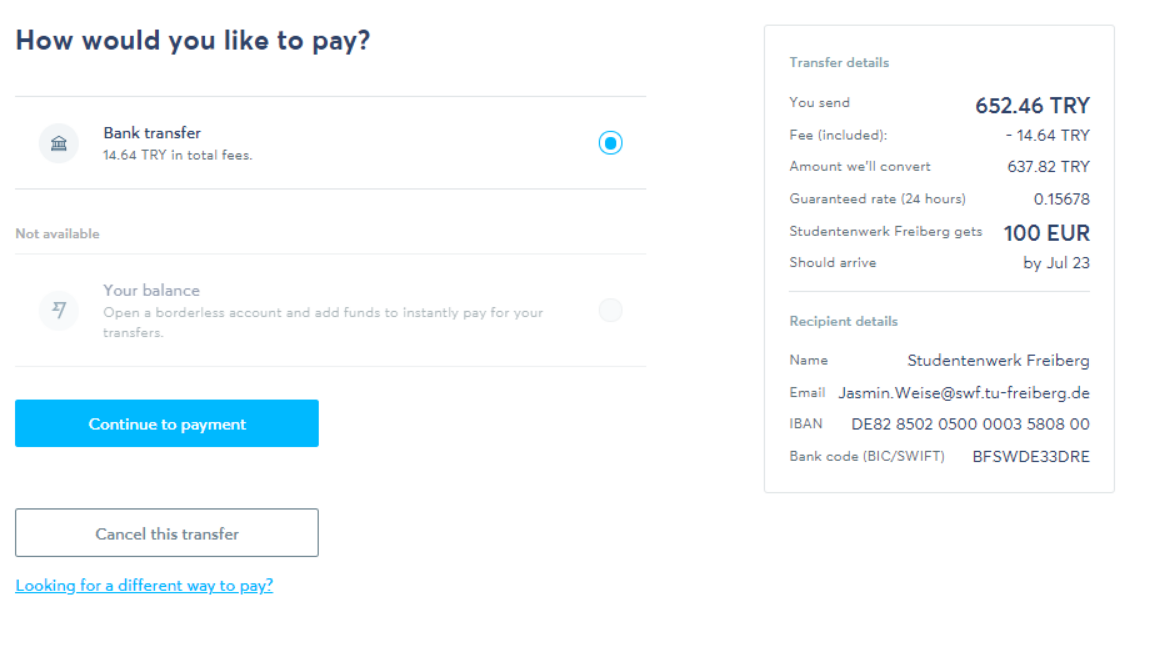Click the IBAN number
Screen dimensions: 1176x650
pyautogui.click(x=970, y=424)
